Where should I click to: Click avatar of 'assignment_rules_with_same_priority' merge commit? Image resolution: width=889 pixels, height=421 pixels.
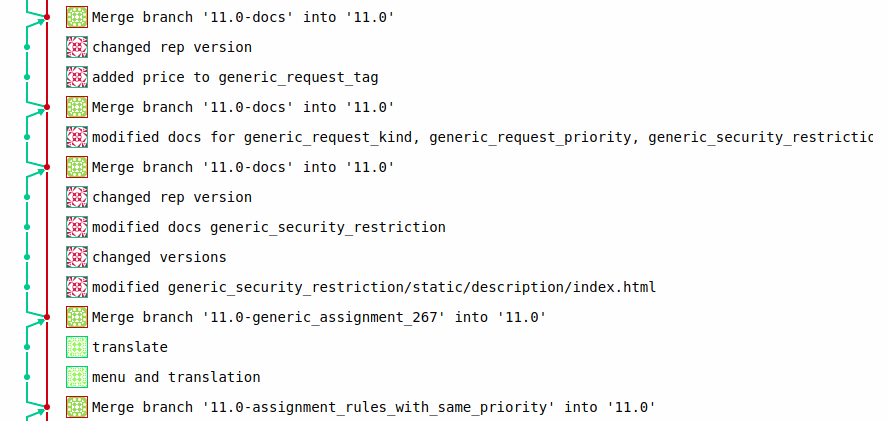(x=77, y=407)
